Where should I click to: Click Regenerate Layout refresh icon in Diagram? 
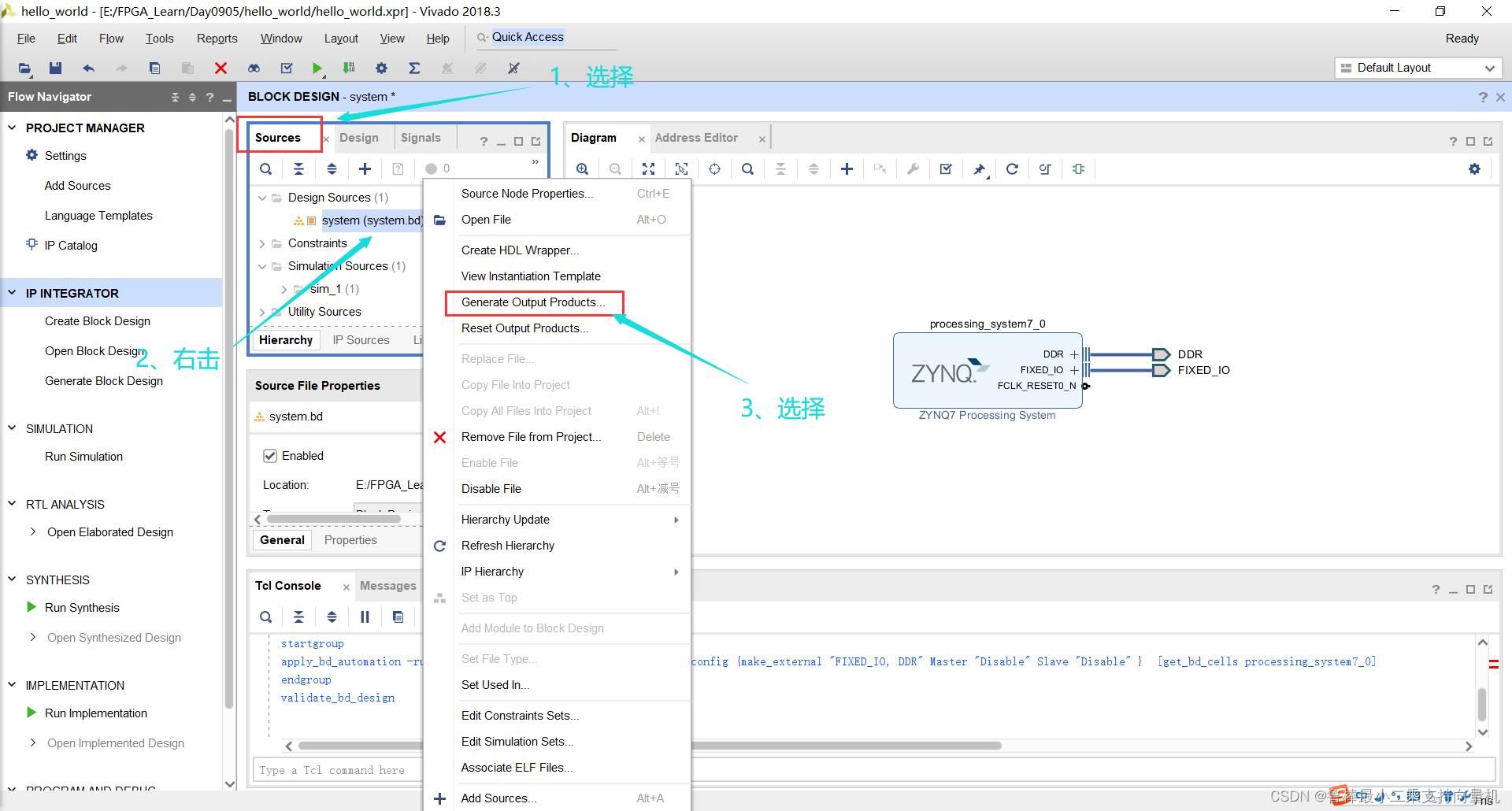pyautogui.click(x=1012, y=168)
